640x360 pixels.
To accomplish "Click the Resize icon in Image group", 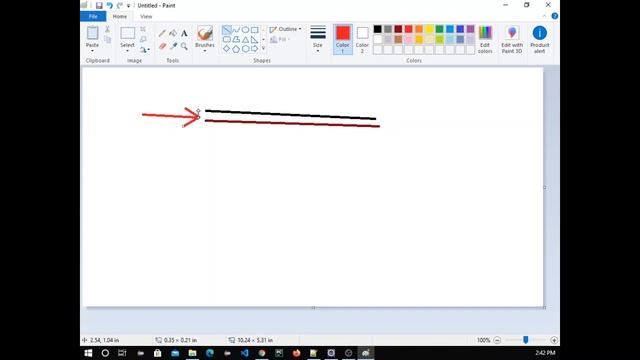I will [x=143, y=39].
